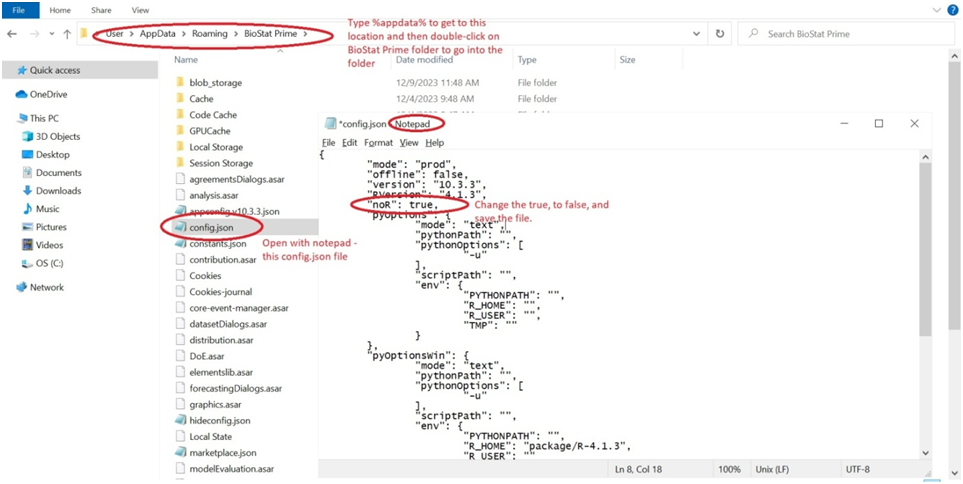Image resolution: width=963 pixels, height=484 pixels.
Task: Open Notepad Edit menu
Action: coord(349,142)
